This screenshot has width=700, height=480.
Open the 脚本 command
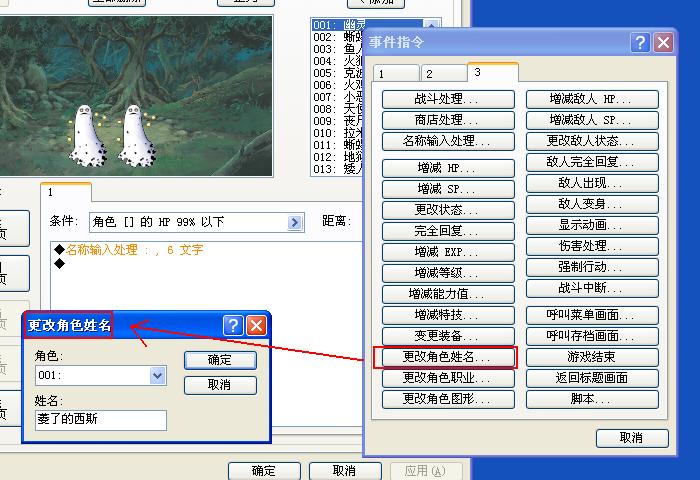[592, 399]
